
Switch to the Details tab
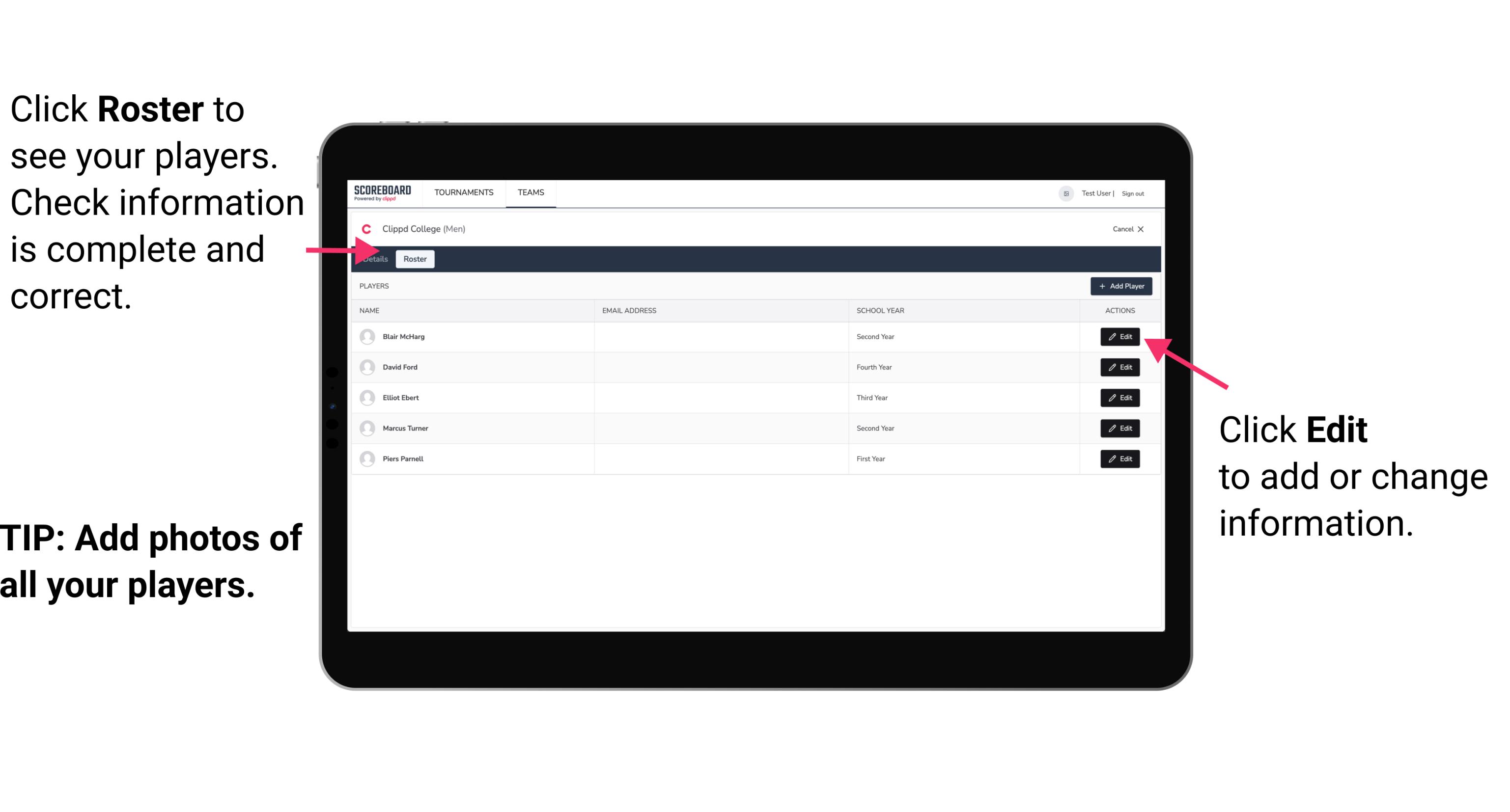tap(375, 259)
